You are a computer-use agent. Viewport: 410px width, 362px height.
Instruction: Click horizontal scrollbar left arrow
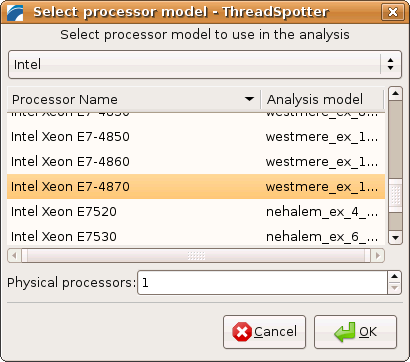14,256
